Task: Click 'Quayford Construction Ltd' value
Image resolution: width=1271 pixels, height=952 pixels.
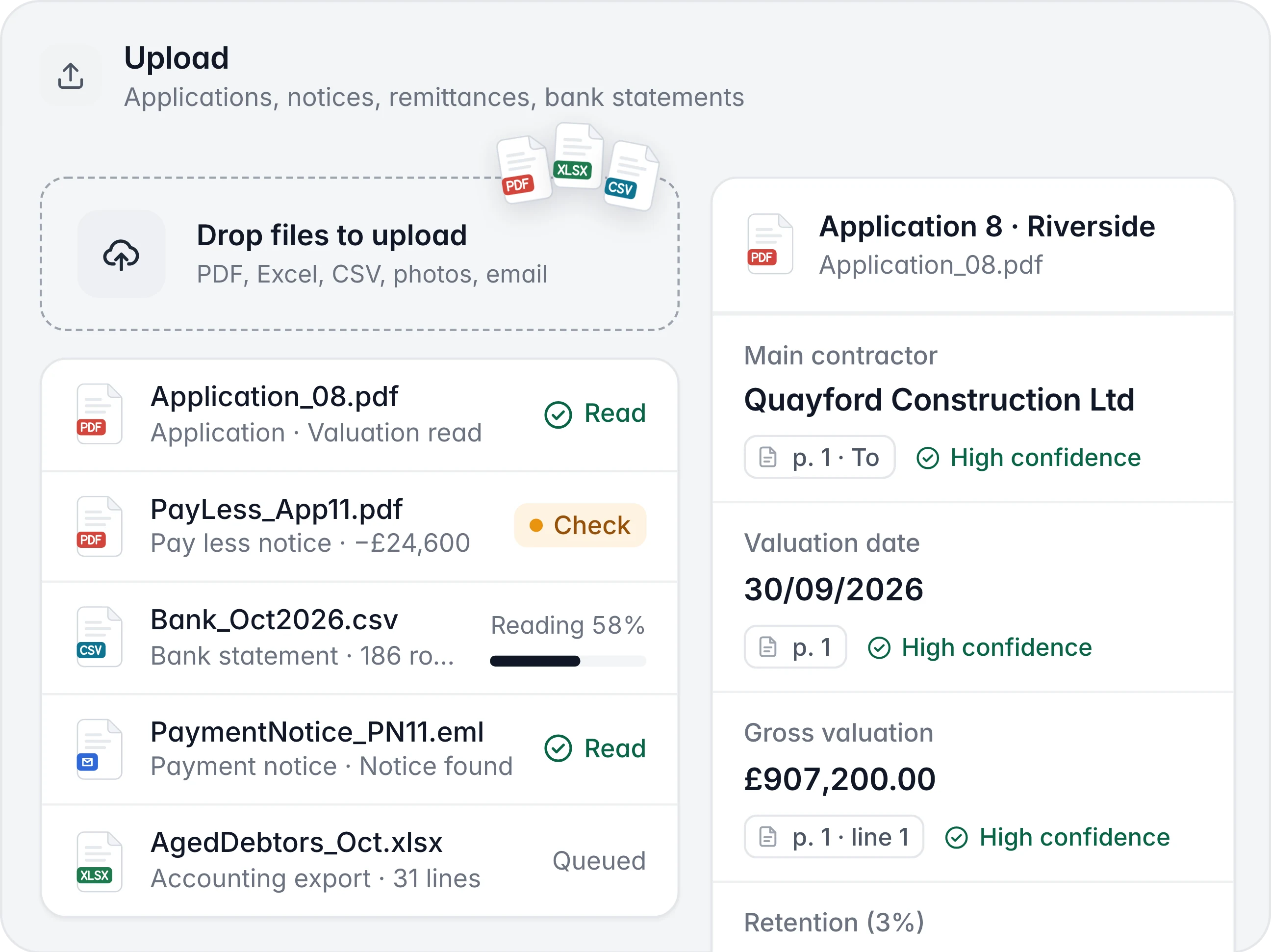Action: 940,400
